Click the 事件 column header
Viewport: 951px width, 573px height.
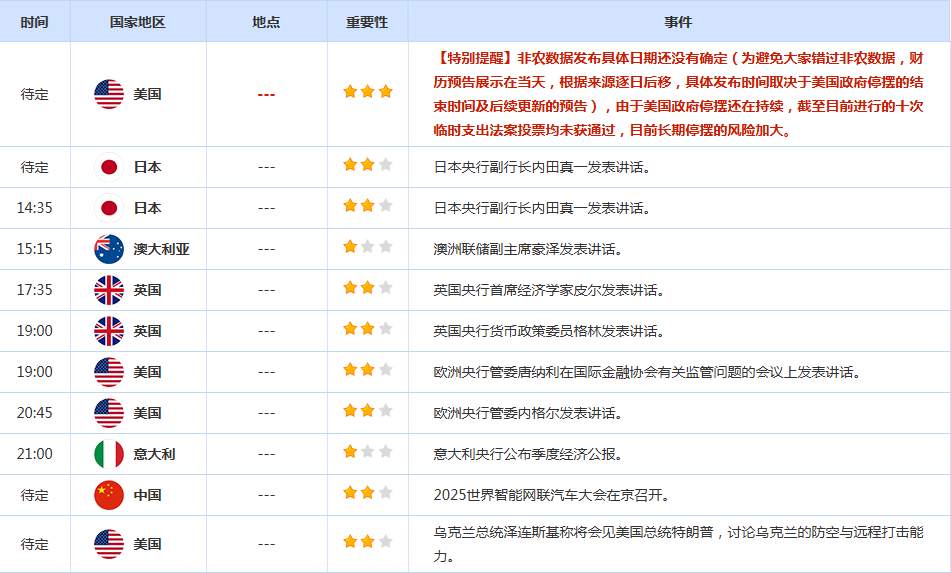click(x=678, y=22)
